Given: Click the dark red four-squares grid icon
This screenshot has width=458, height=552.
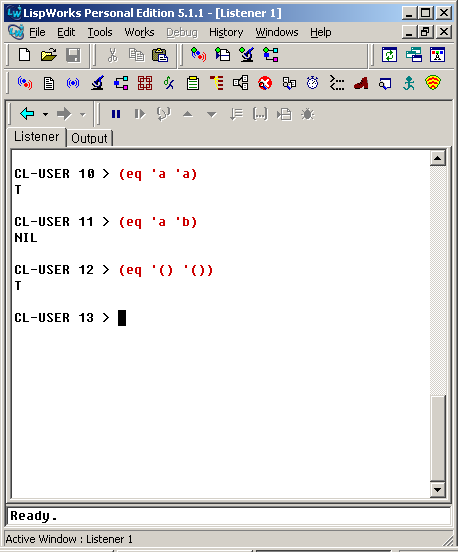Looking at the screenshot, I should point(145,83).
